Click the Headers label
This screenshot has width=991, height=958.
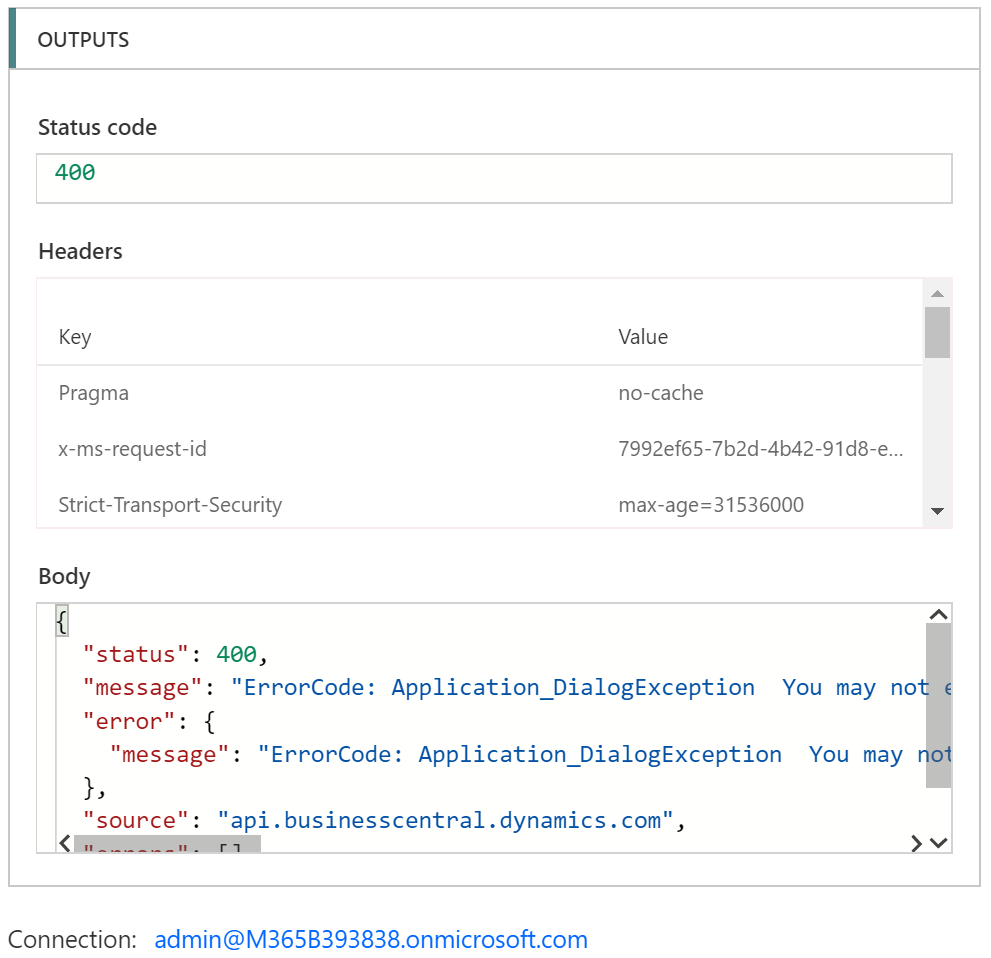(x=80, y=251)
